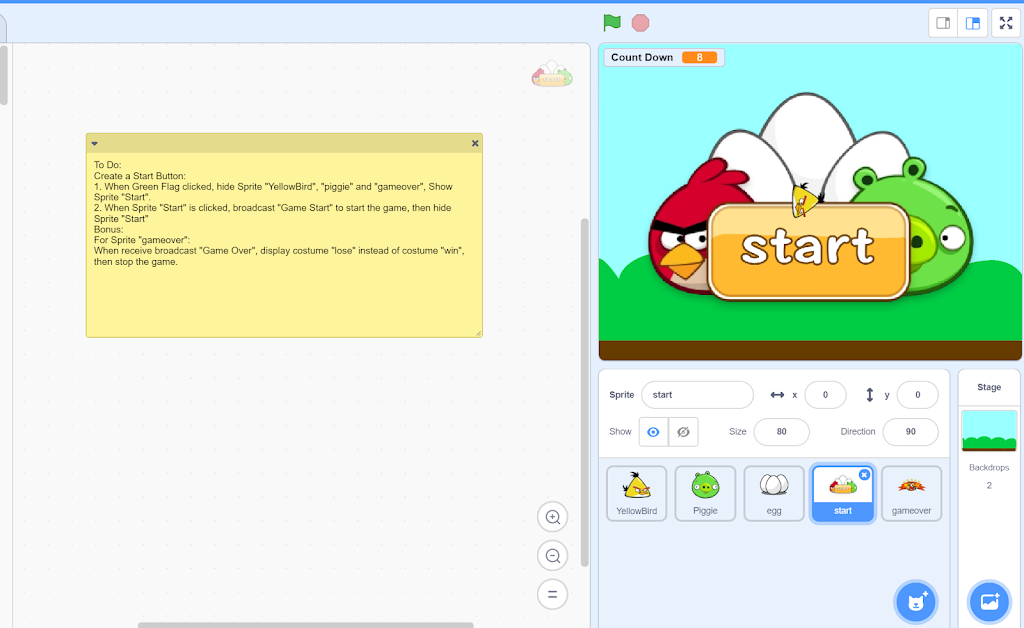Hide the sprite using crossed-eye icon
This screenshot has height=628, width=1024.
tap(683, 432)
